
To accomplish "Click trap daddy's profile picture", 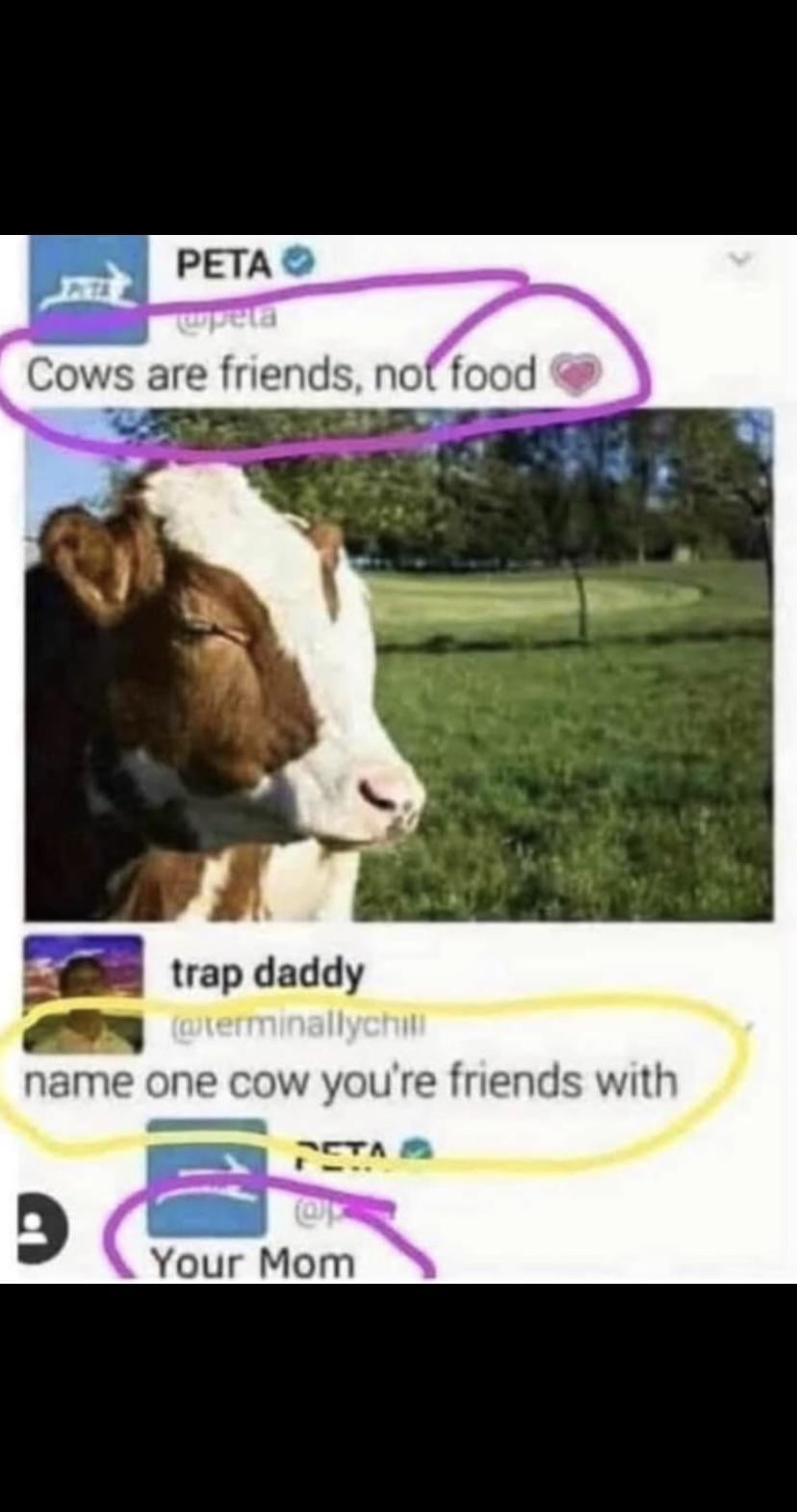I will [83, 994].
